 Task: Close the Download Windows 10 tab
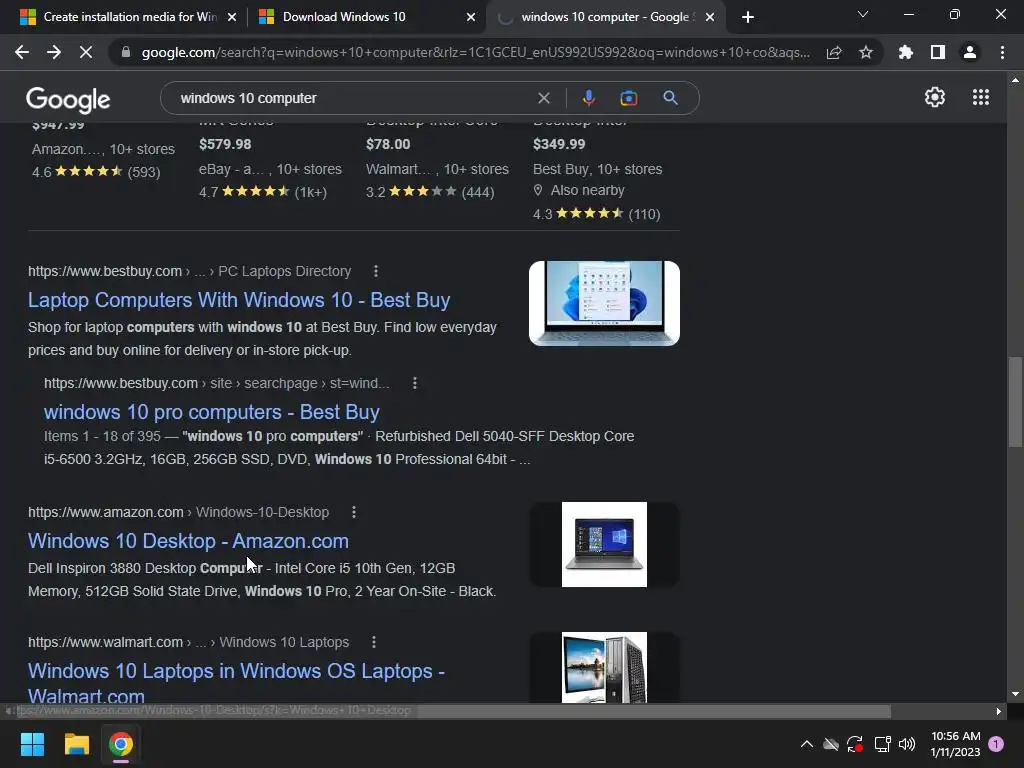pos(471,17)
